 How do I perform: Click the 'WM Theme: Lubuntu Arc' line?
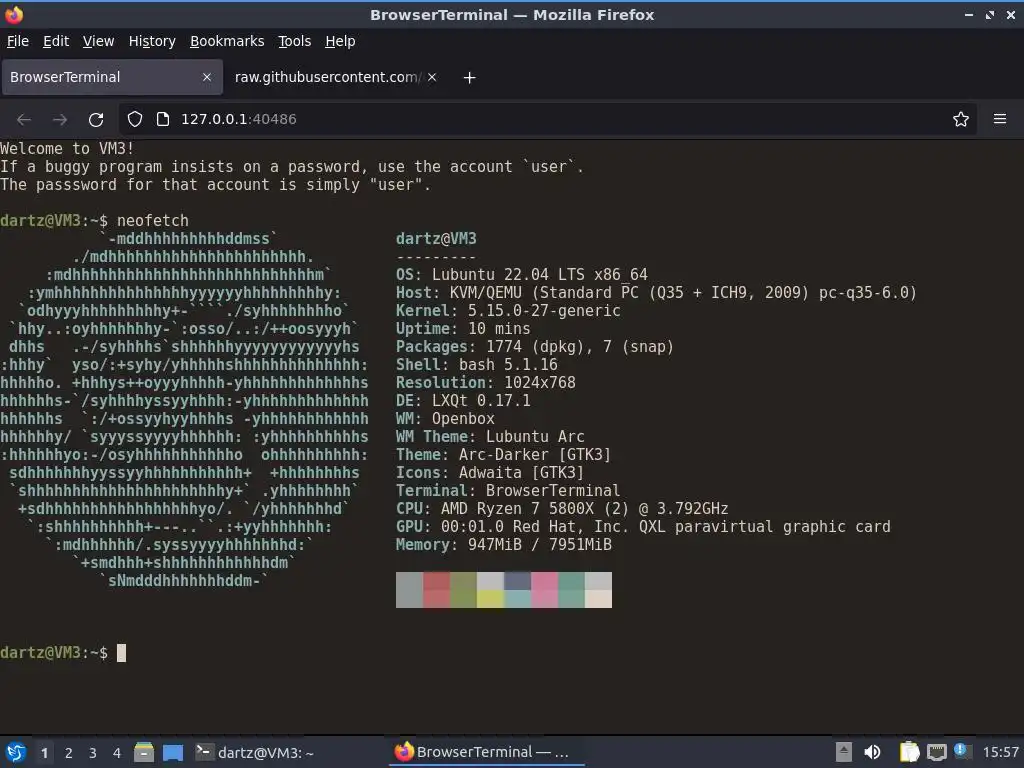[x=490, y=436]
